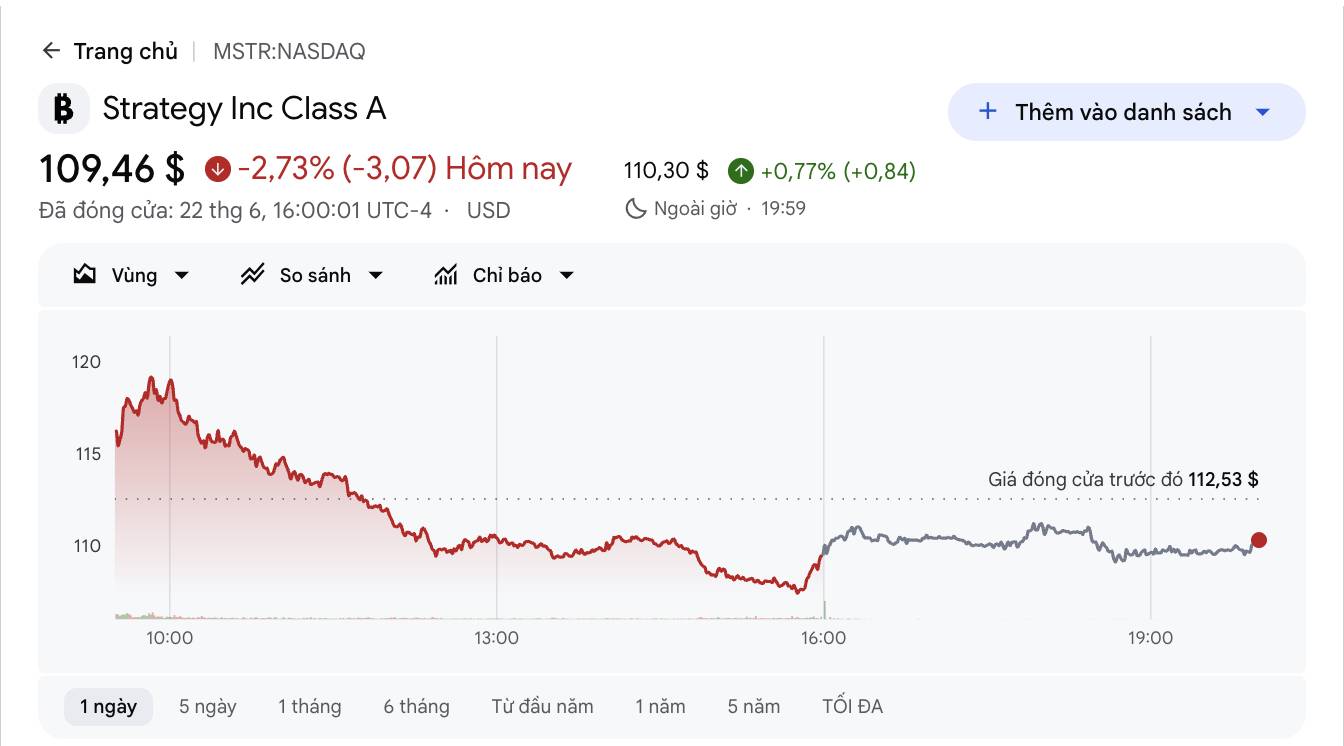Viewport: 1344px width, 746px height.
Task: Select the 1 ngày time range tab
Action: pyautogui.click(x=108, y=707)
